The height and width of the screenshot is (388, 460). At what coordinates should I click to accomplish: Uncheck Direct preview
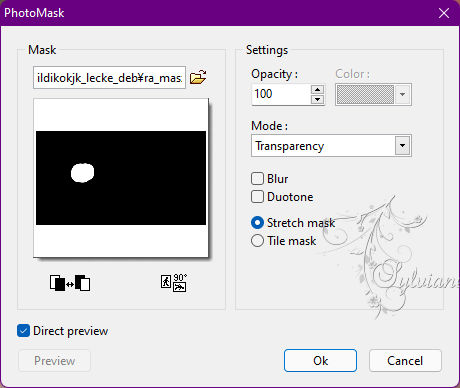[23, 331]
